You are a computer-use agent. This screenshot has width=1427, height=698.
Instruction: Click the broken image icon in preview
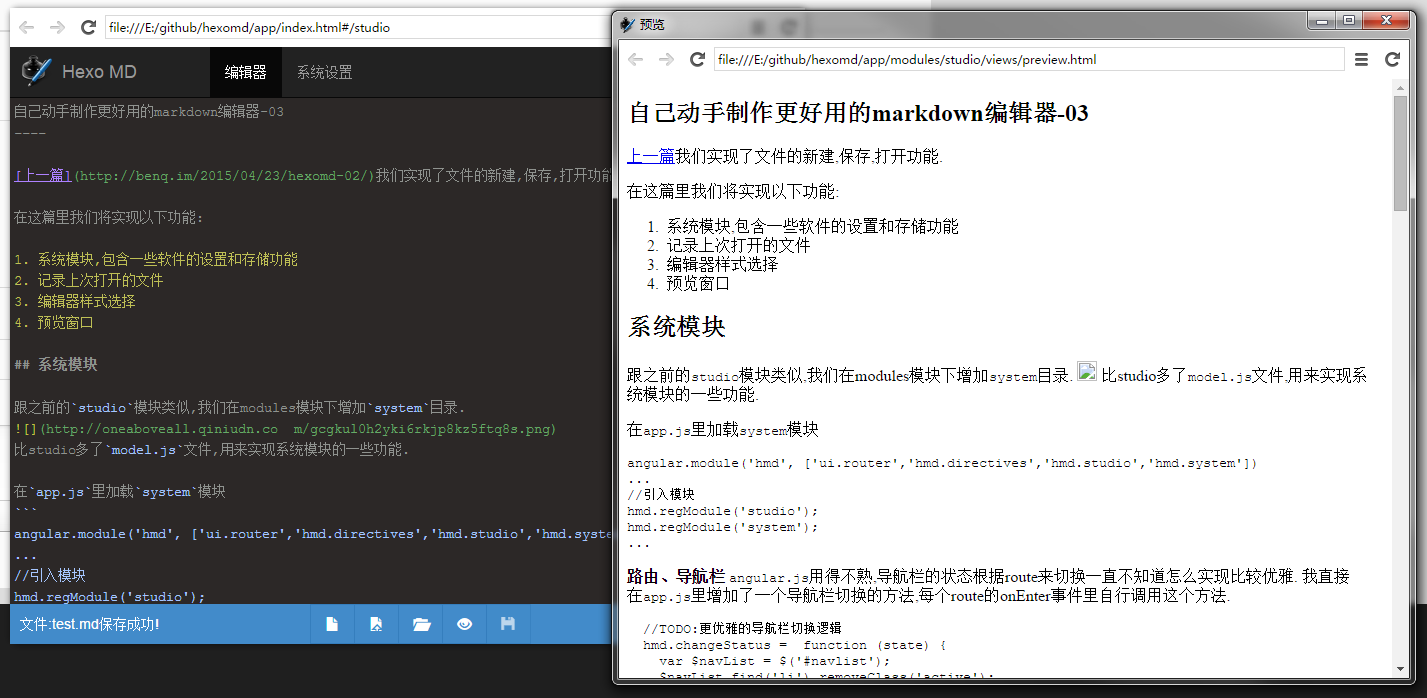[1087, 372]
